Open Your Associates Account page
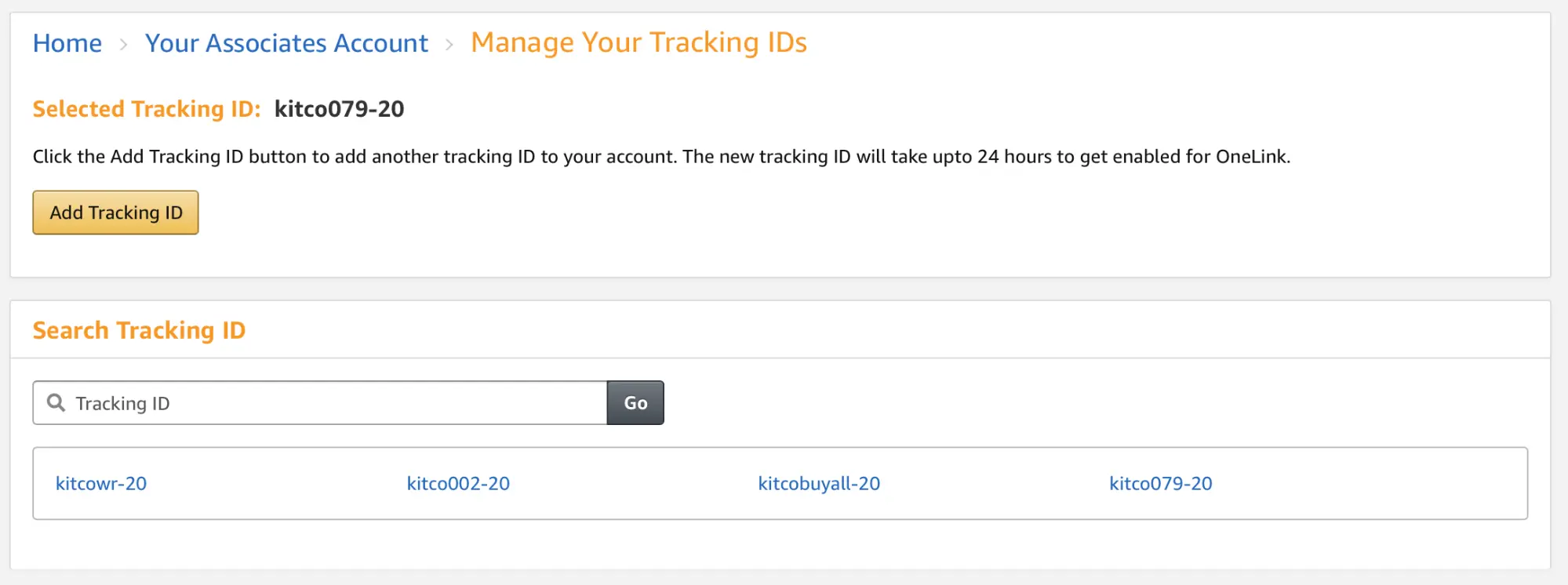The width and height of the screenshot is (1568, 585). tap(286, 43)
